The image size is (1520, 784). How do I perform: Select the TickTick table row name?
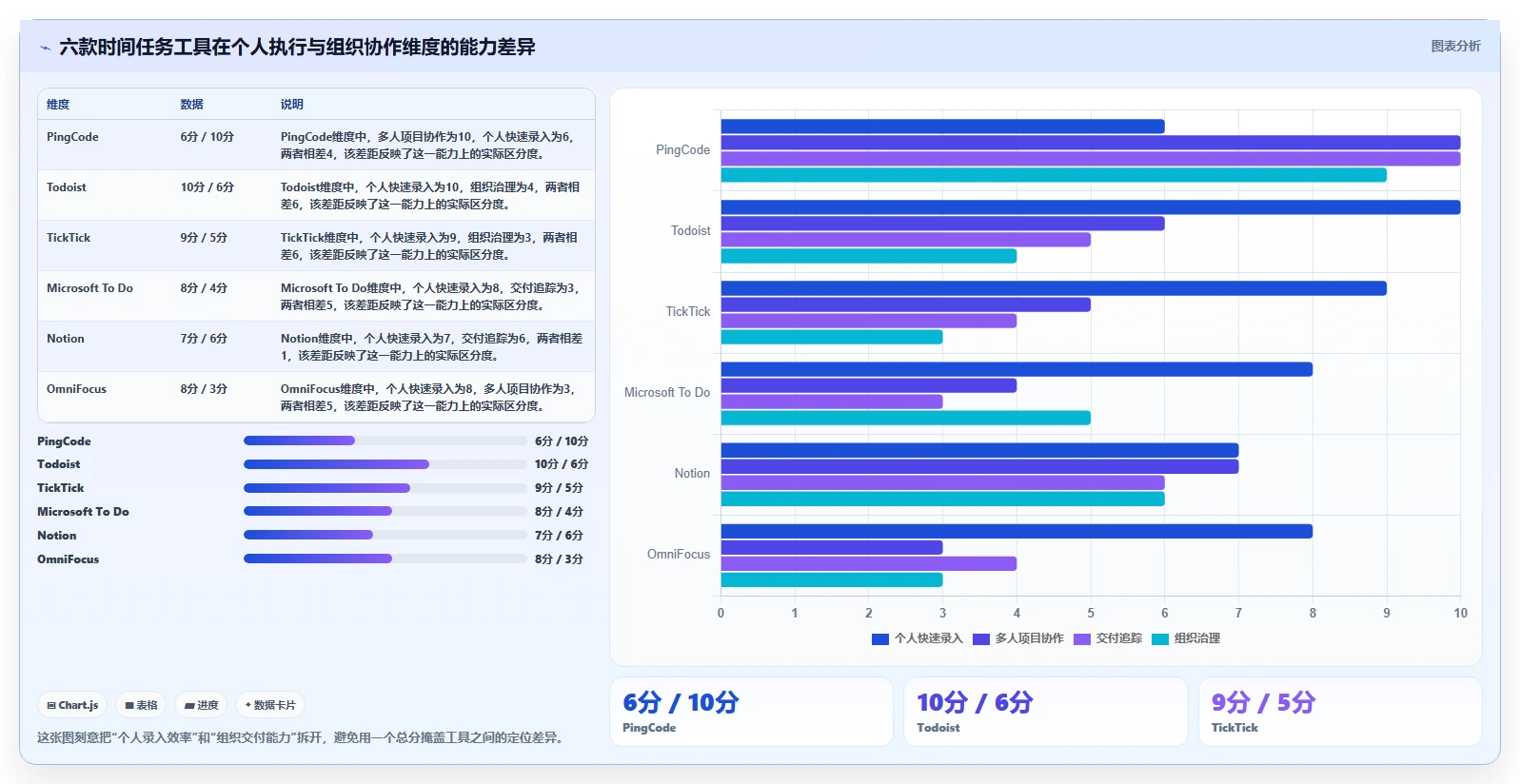coord(69,238)
